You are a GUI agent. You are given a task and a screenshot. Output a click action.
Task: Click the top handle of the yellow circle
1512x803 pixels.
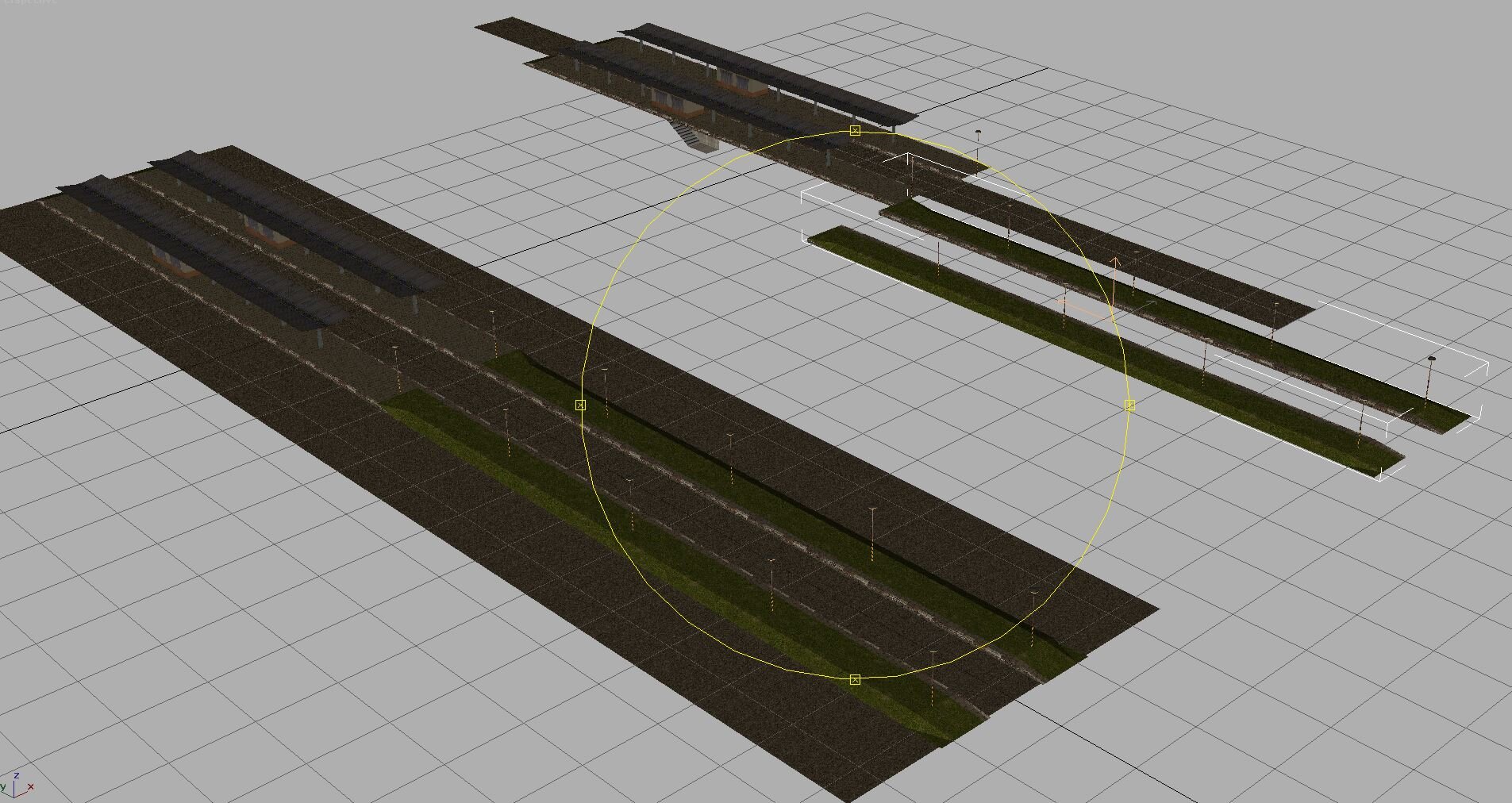point(855,130)
